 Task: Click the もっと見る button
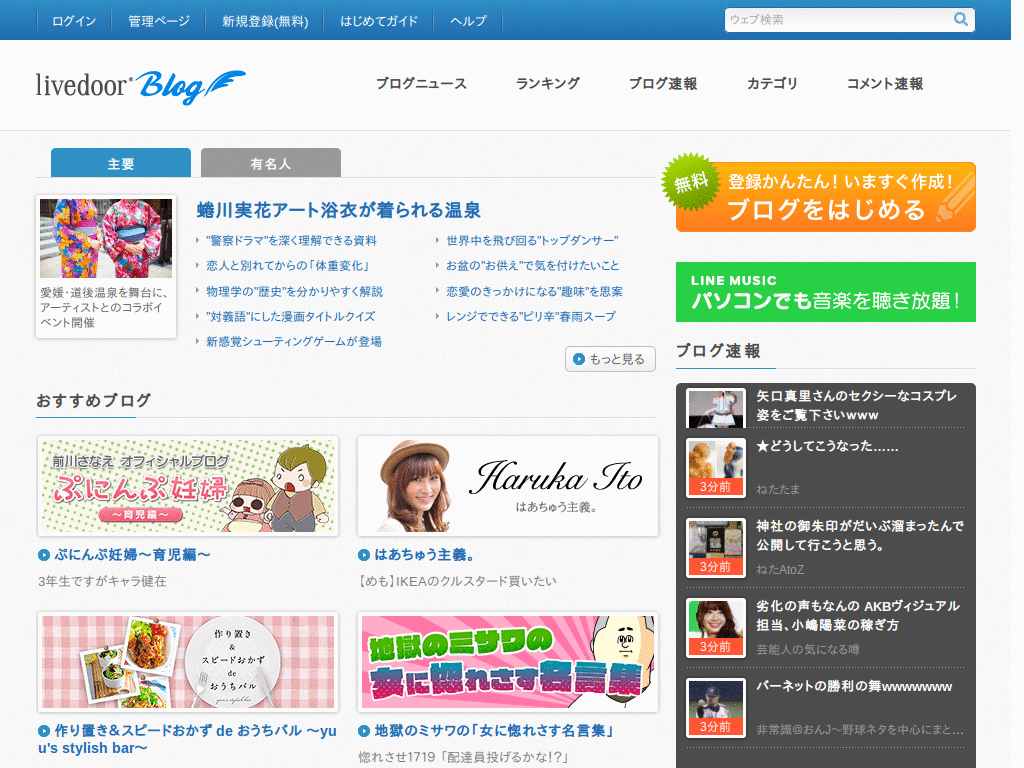(610, 359)
